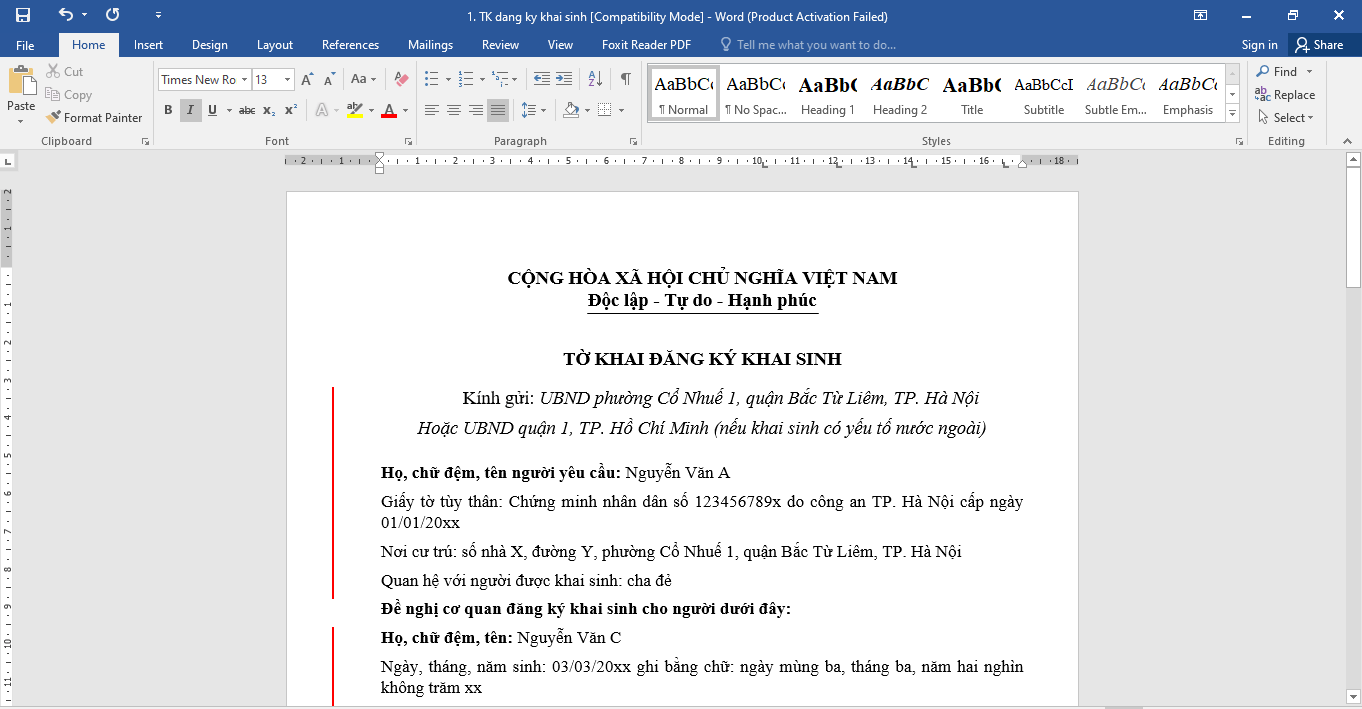Screen dimensions: 1362x709
Task: Click the font color red swatch button
Action: click(x=389, y=110)
